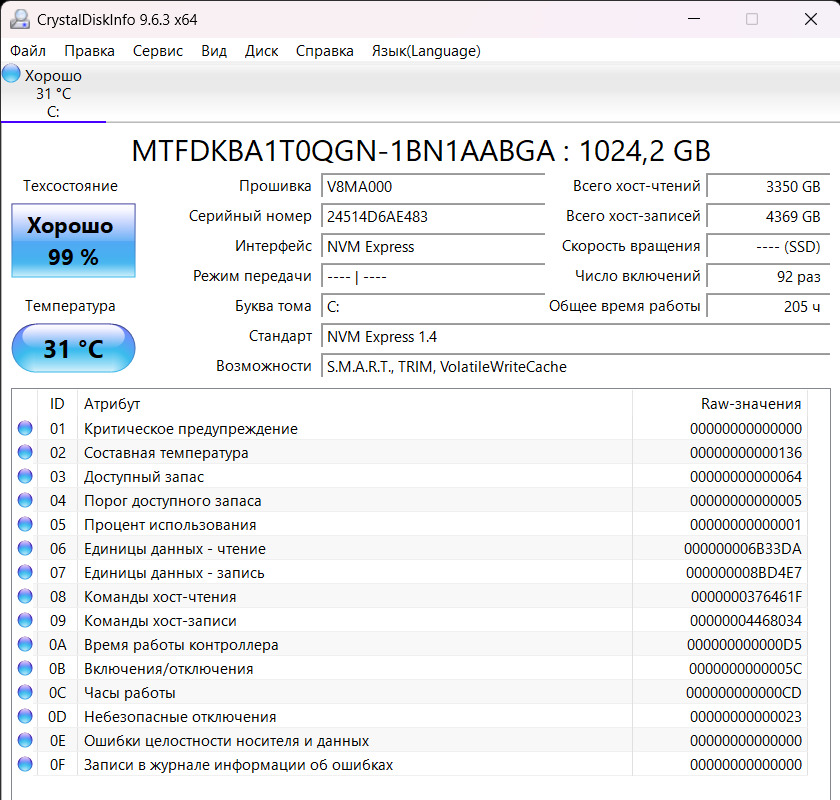Click the Режим передачи field
This screenshot has height=800, width=840.
433,276
